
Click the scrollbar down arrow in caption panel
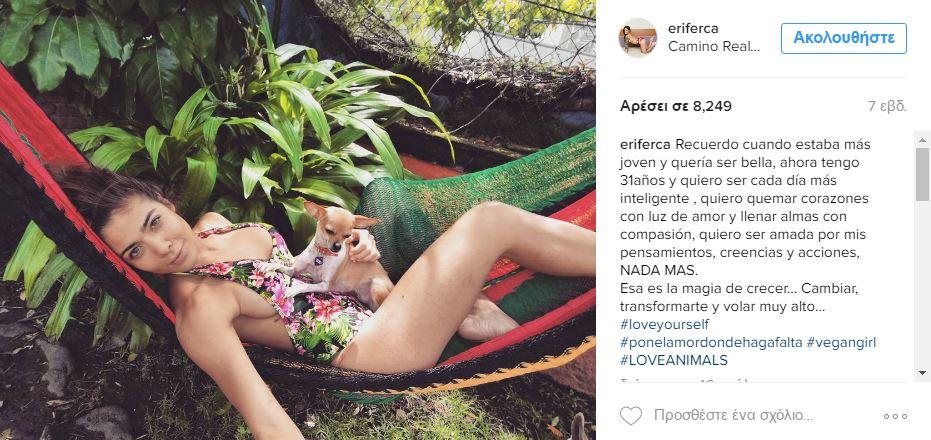[x=922, y=373]
